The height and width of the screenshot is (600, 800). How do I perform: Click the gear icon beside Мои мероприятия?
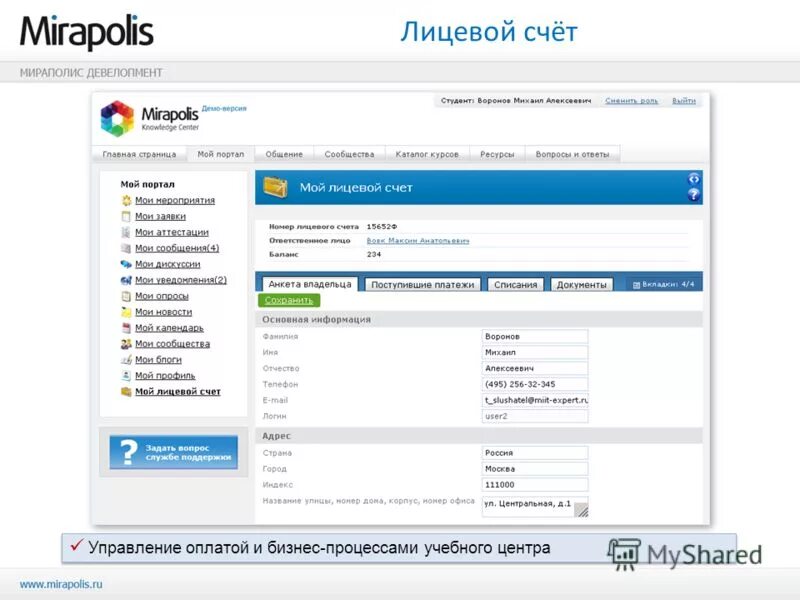point(126,201)
